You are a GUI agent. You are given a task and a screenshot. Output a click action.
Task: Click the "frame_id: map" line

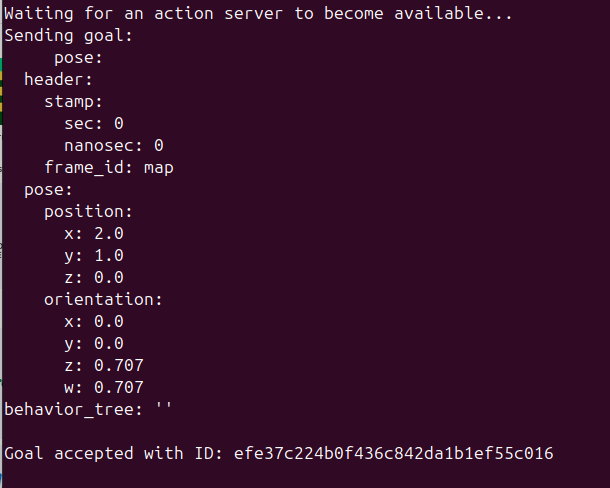(108, 168)
